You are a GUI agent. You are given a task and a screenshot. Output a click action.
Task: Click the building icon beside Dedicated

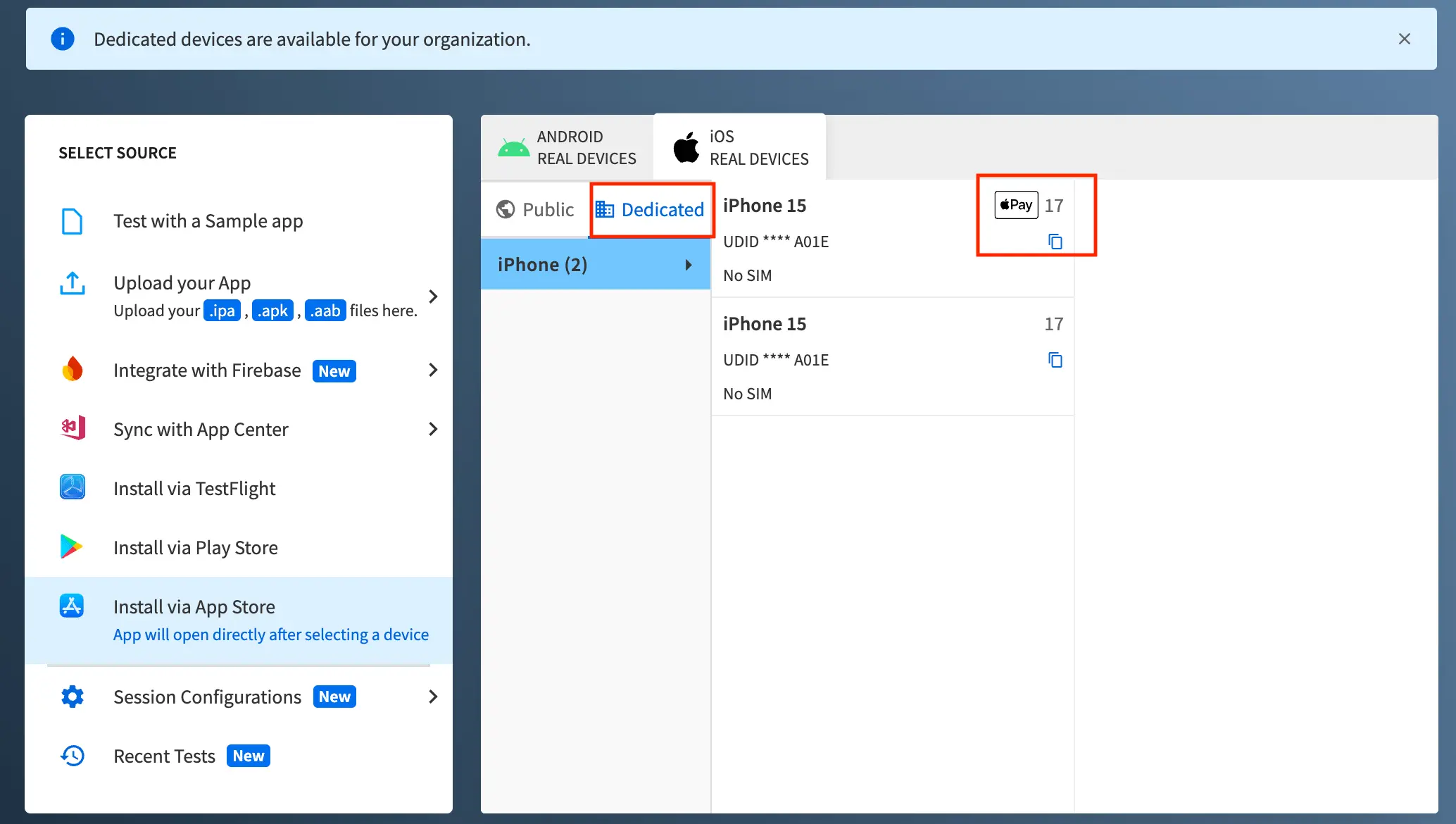pyautogui.click(x=605, y=209)
